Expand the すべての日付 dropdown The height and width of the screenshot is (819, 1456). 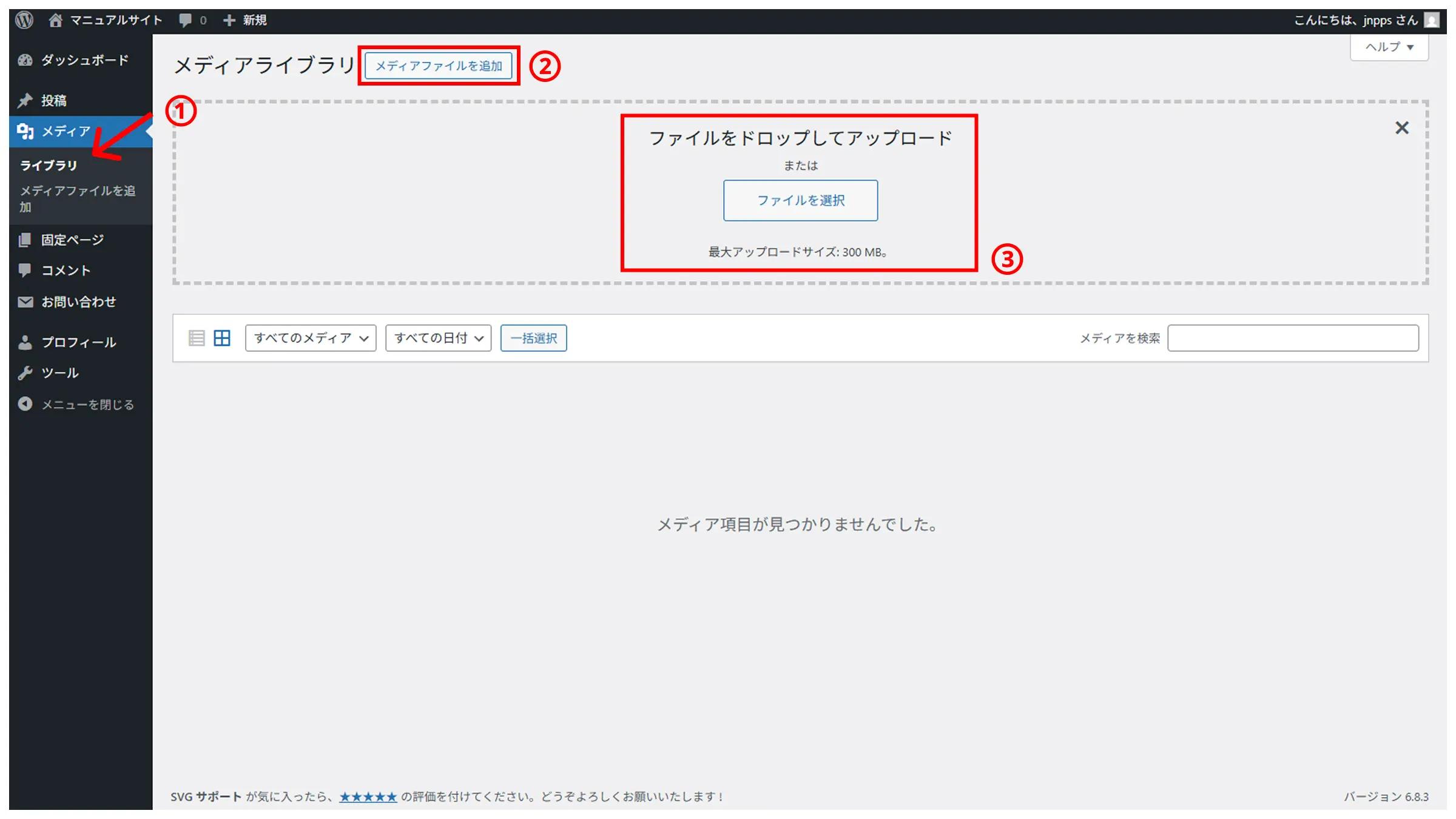[438, 338]
